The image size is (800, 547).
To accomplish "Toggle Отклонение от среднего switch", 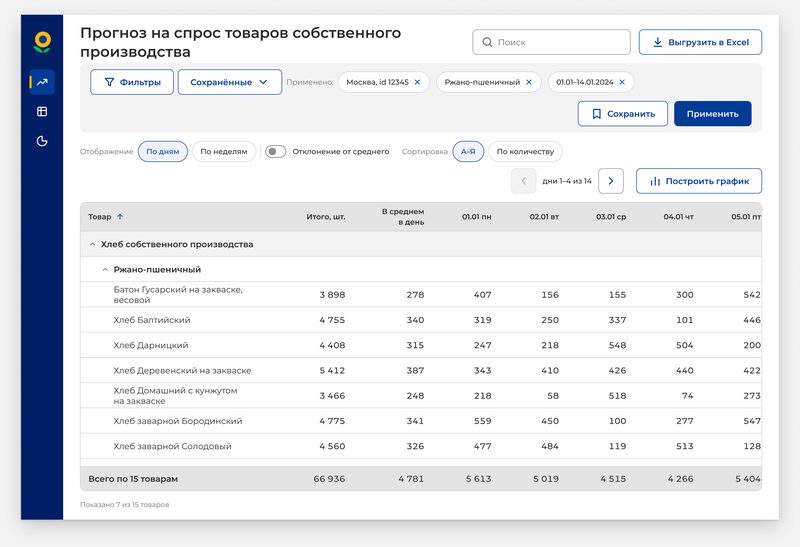I will pos(276,152).
